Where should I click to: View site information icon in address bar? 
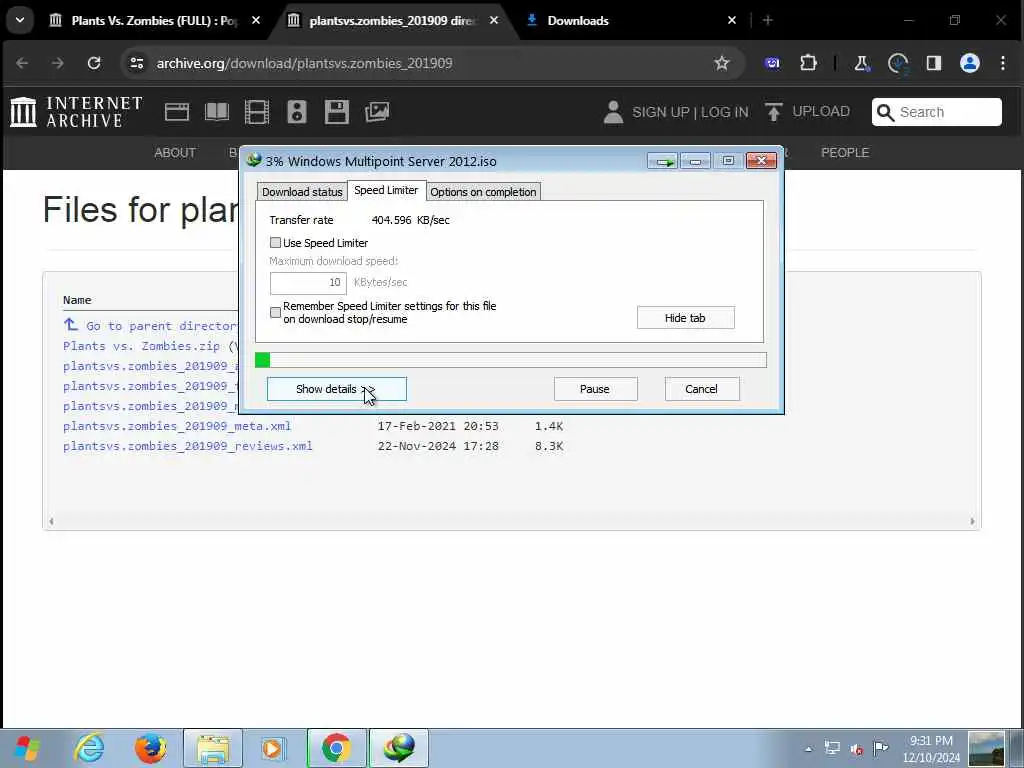[136, 63]
